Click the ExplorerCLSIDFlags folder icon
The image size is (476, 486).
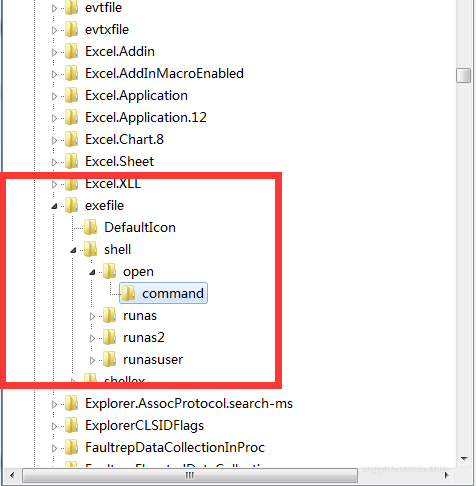click(x=71, y=425)
